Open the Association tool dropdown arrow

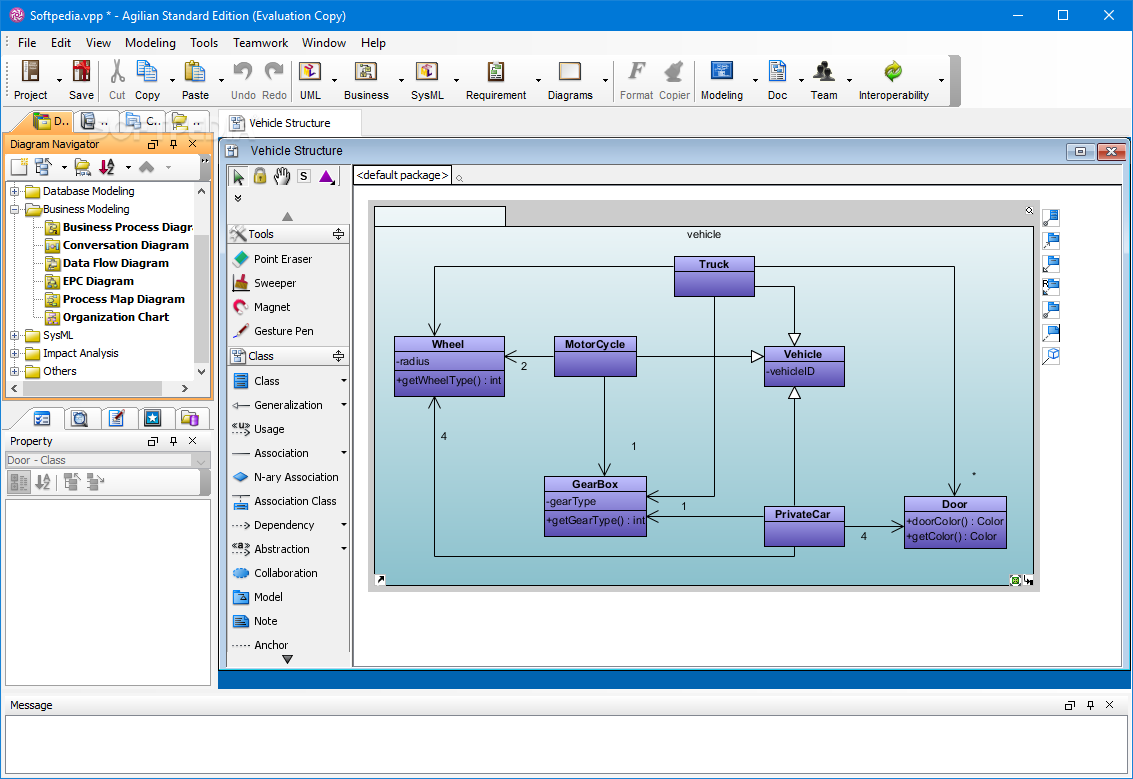pos(344,453)
